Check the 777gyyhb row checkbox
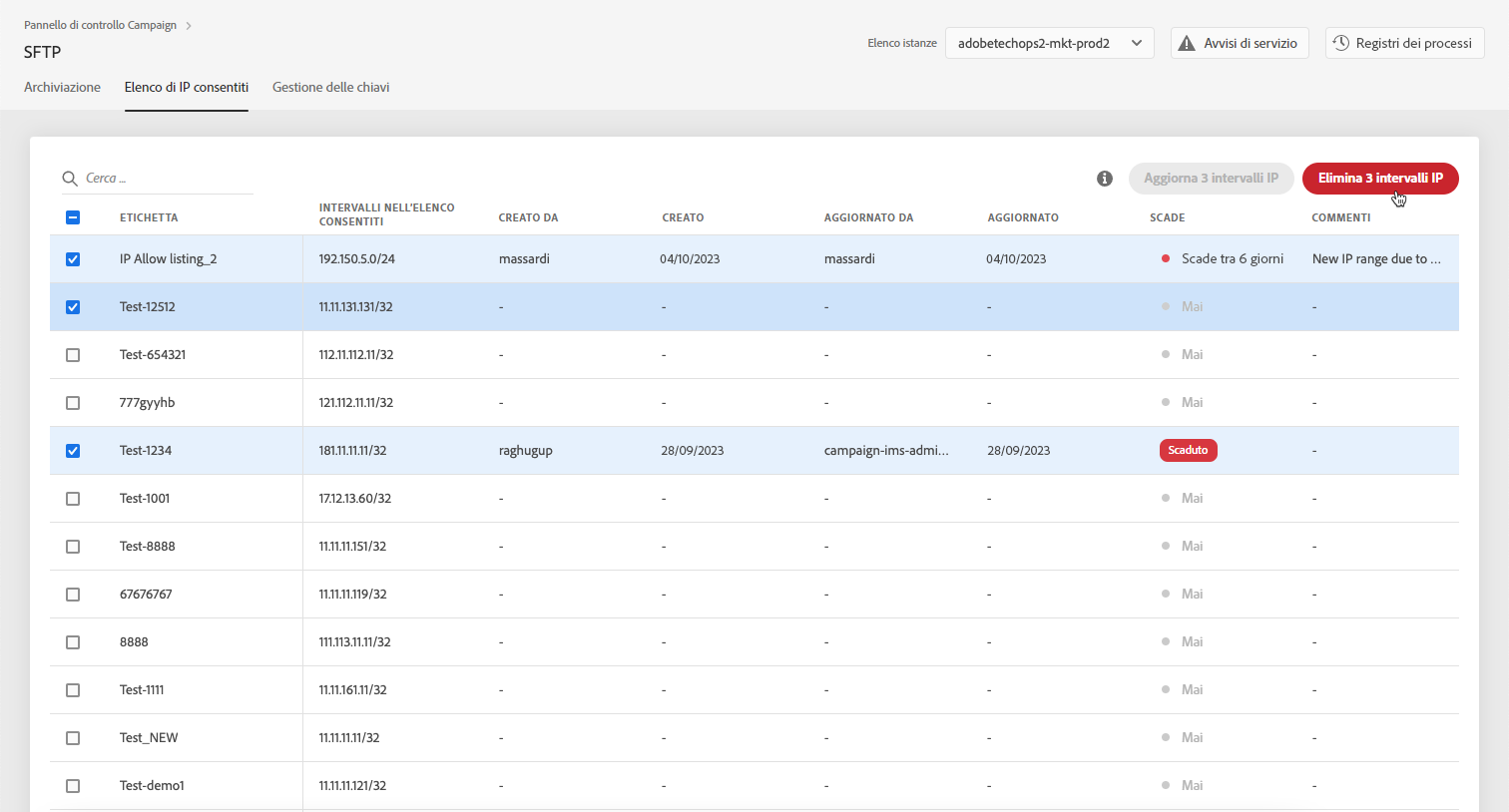The image size is (1509, 812). [73, 403]
